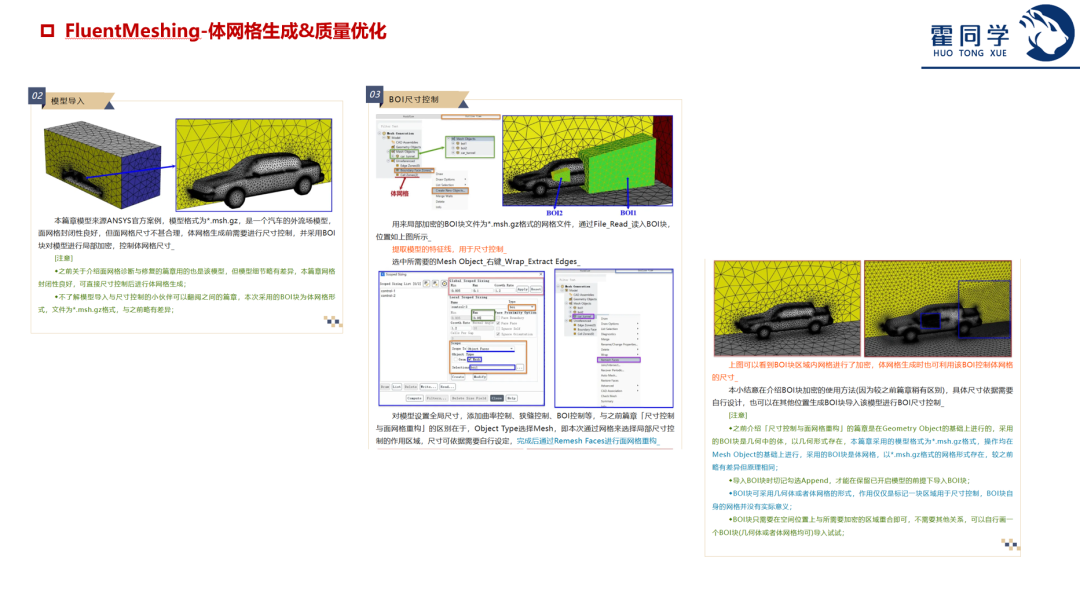
Task: Toggle the Face Face checkbox
Action: pos(498,323)
